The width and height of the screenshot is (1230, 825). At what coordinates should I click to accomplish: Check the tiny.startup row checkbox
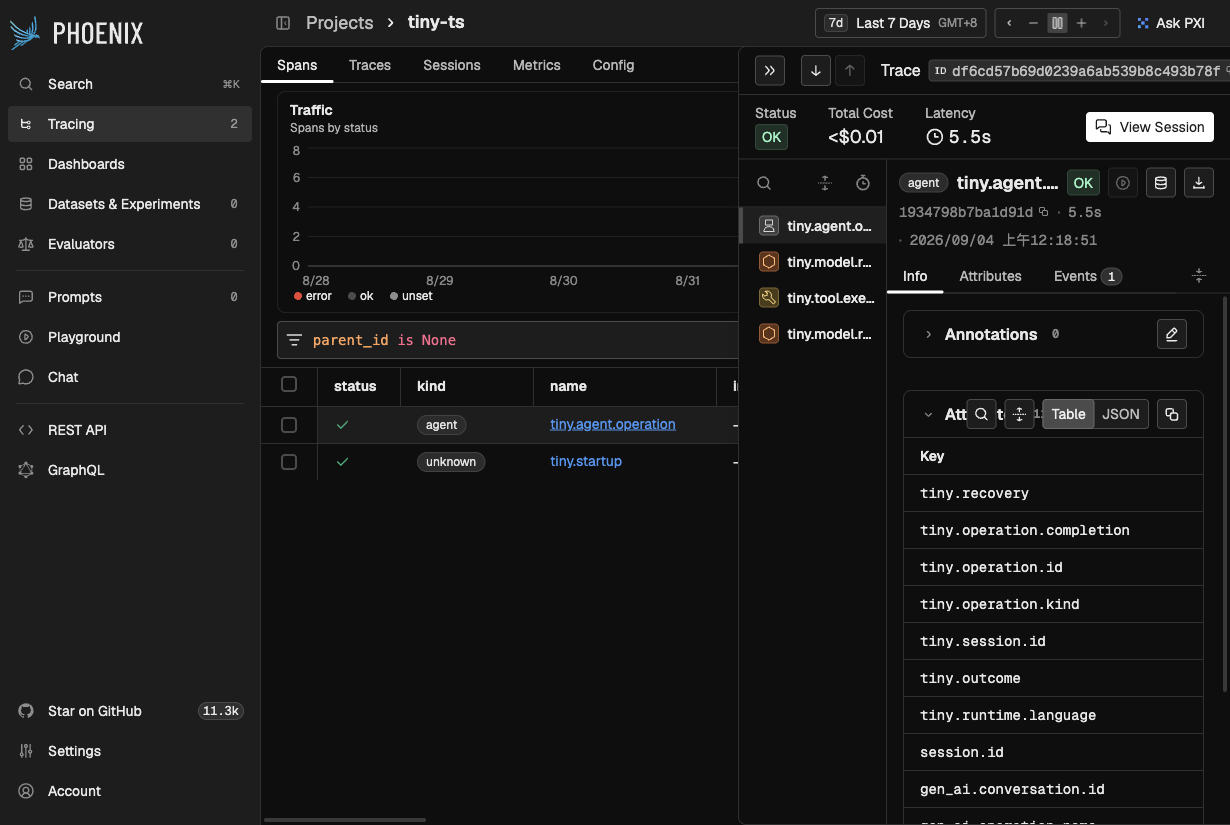289,462
